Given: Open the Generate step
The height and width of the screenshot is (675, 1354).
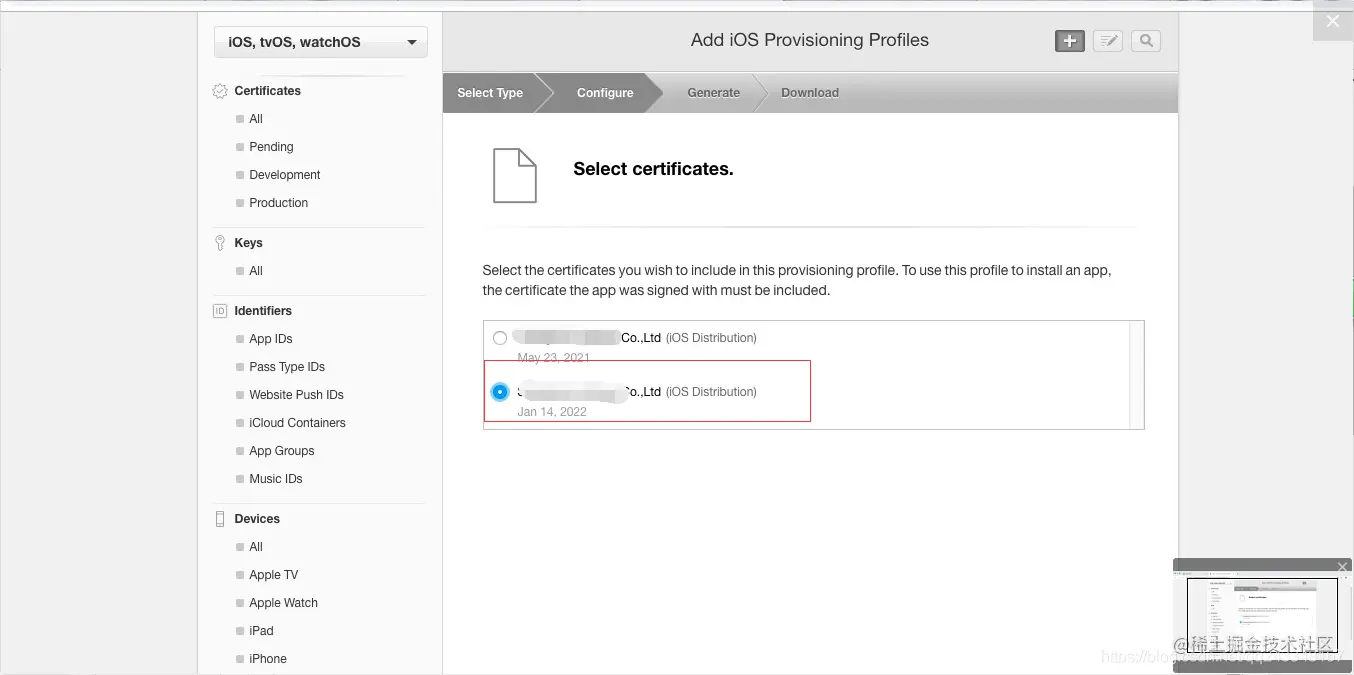Looking at the screenshot, I should click(x=713, y=93).
